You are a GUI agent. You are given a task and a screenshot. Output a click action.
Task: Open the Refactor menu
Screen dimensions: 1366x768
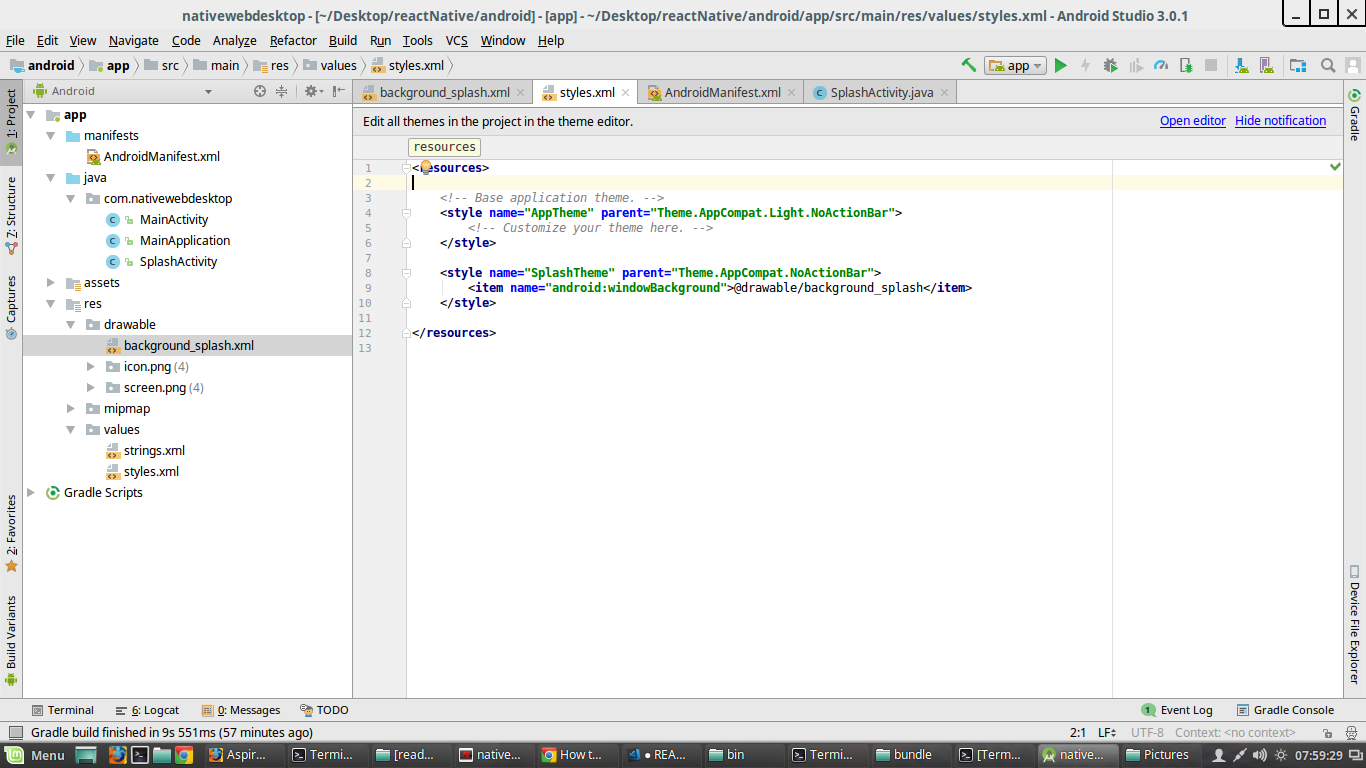[x=293, y=41]
